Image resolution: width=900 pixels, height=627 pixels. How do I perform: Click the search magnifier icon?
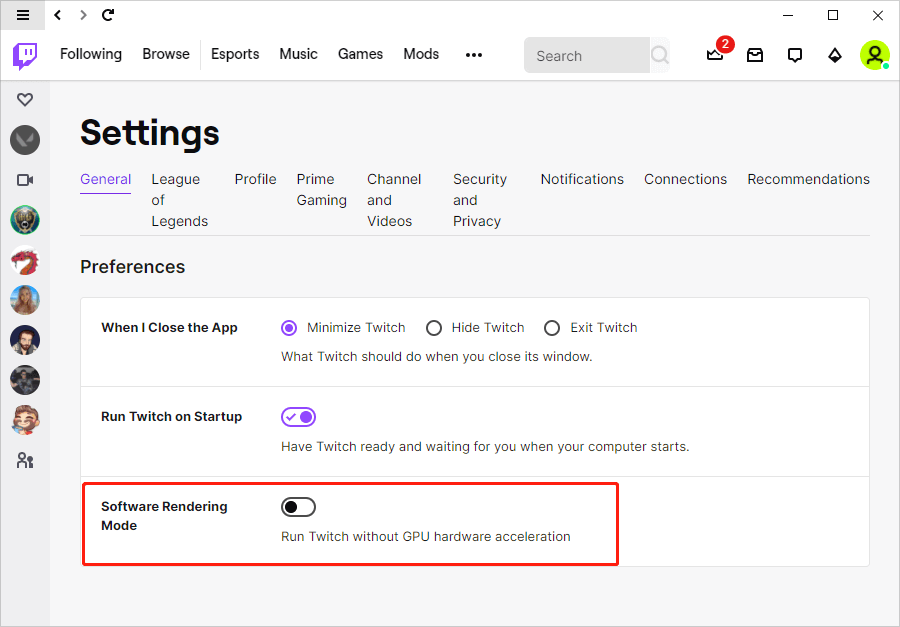[x=660, y=55]
